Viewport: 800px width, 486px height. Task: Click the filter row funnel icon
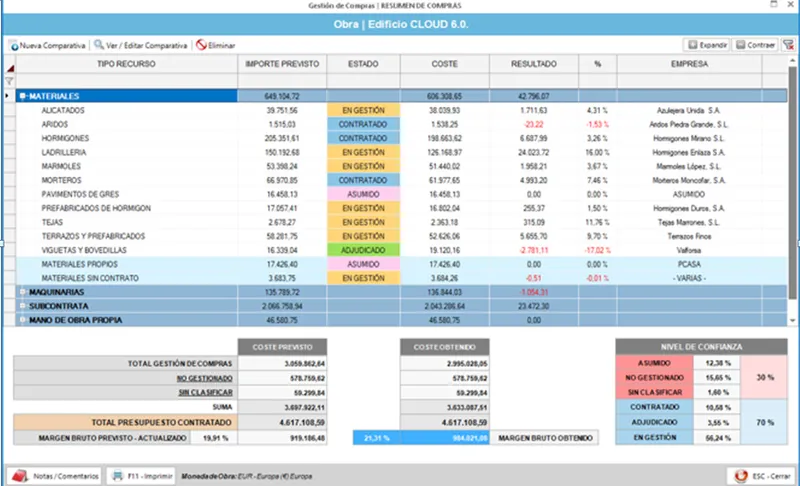pyautogui.click(x=9, y=81)
